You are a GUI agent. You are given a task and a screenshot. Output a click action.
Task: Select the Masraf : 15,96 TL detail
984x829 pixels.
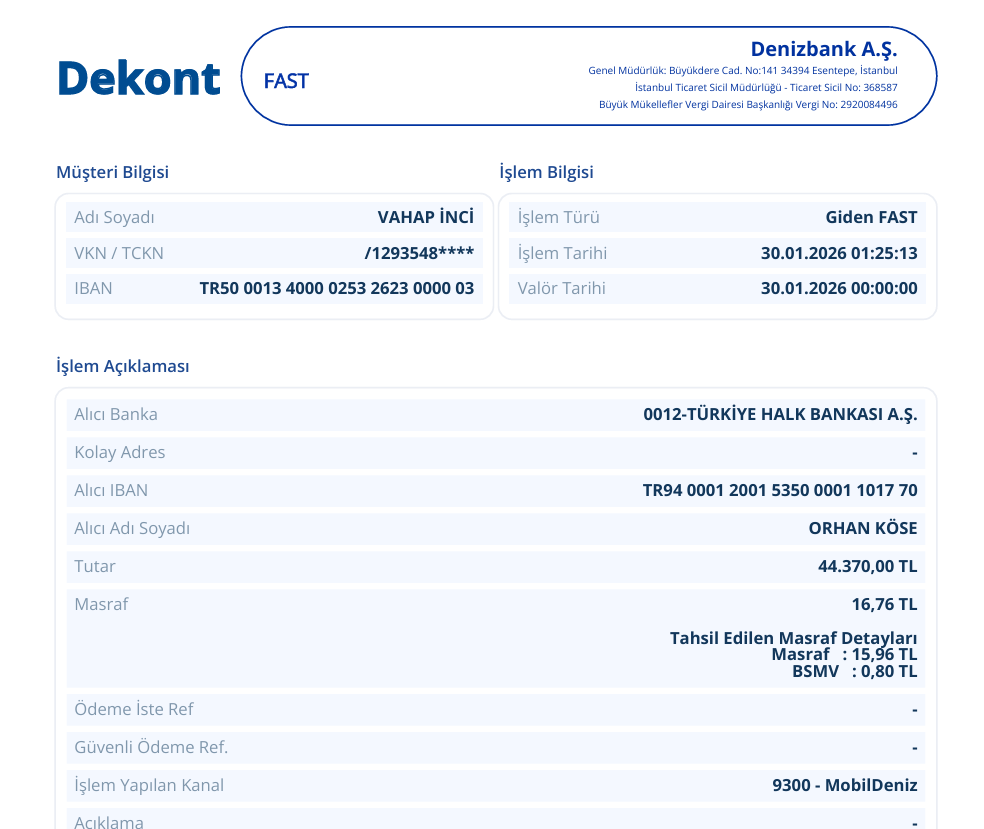(844, 655)
